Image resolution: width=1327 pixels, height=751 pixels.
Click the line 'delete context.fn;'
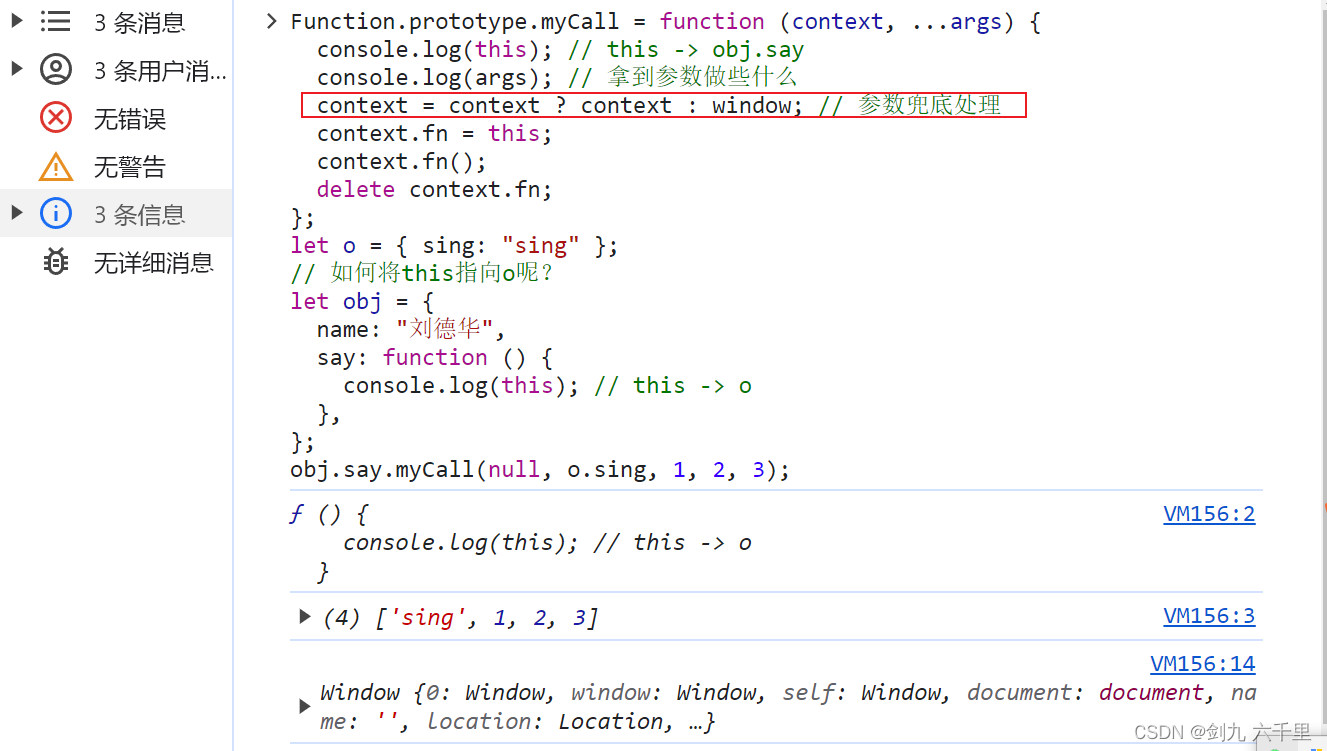434,190
